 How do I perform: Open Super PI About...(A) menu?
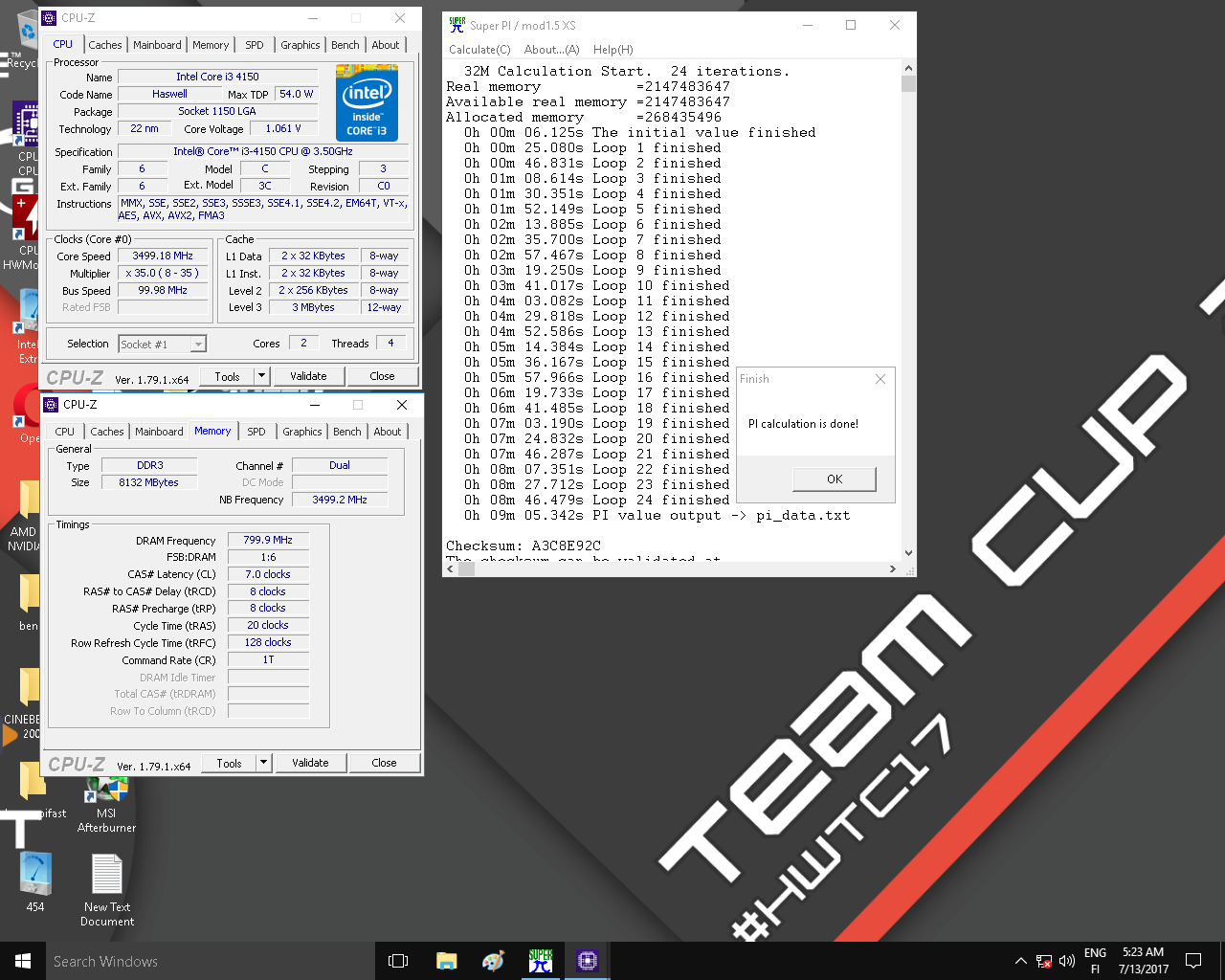coord(552,50)
